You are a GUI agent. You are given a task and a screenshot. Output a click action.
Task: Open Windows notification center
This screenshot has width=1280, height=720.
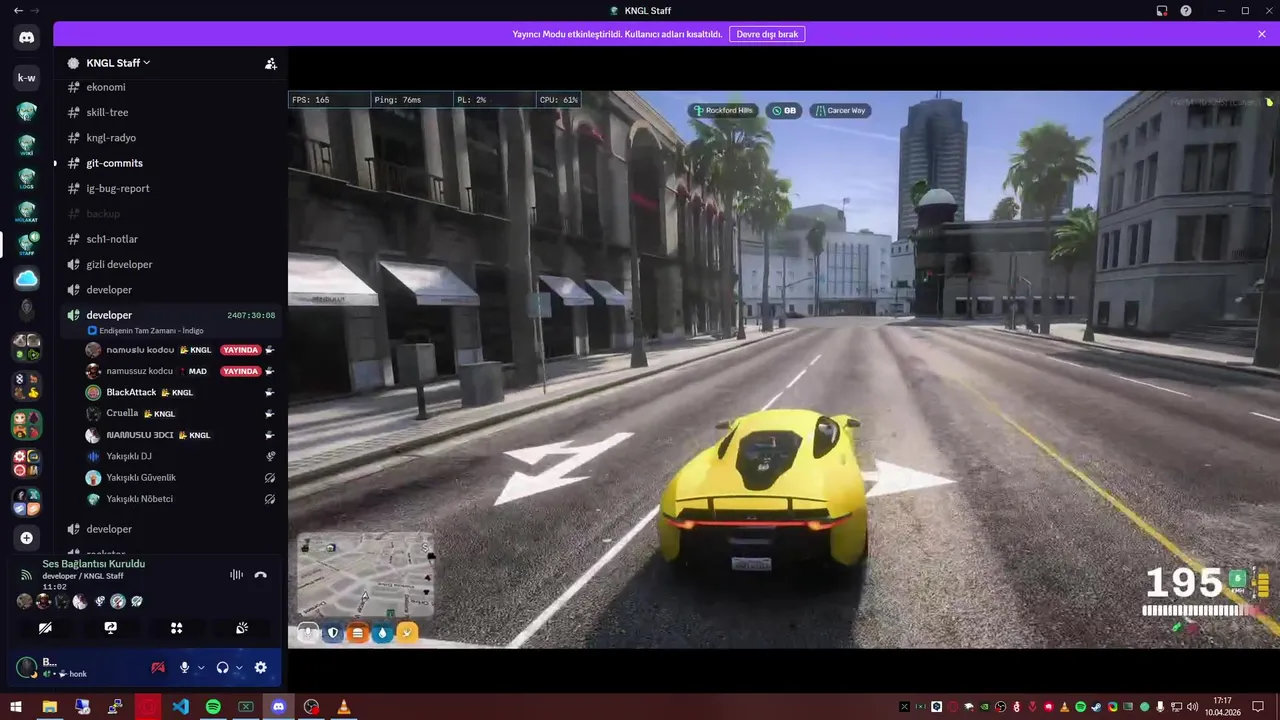(1259, 707)
